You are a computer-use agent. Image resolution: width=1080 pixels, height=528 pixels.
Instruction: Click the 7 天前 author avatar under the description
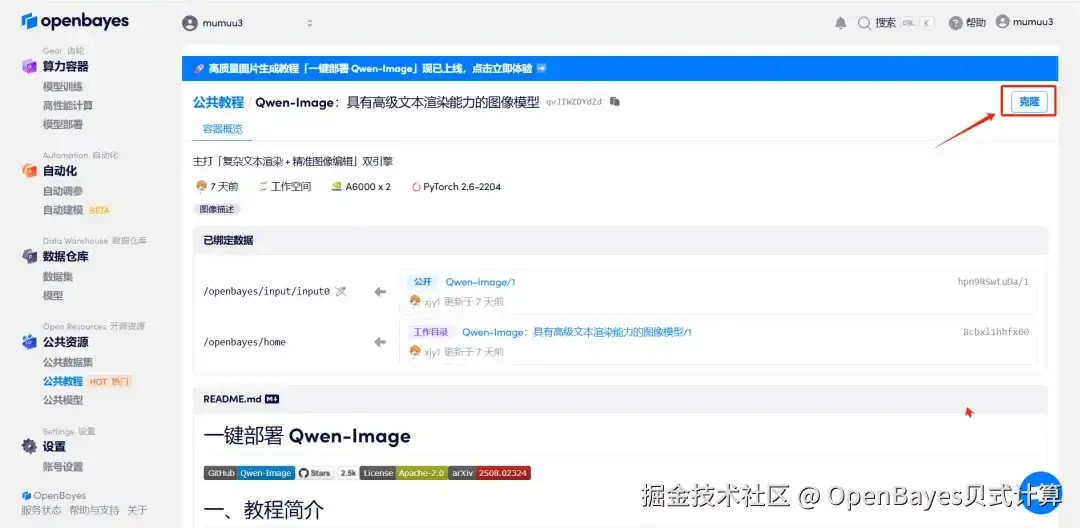(x=201, y=187)
